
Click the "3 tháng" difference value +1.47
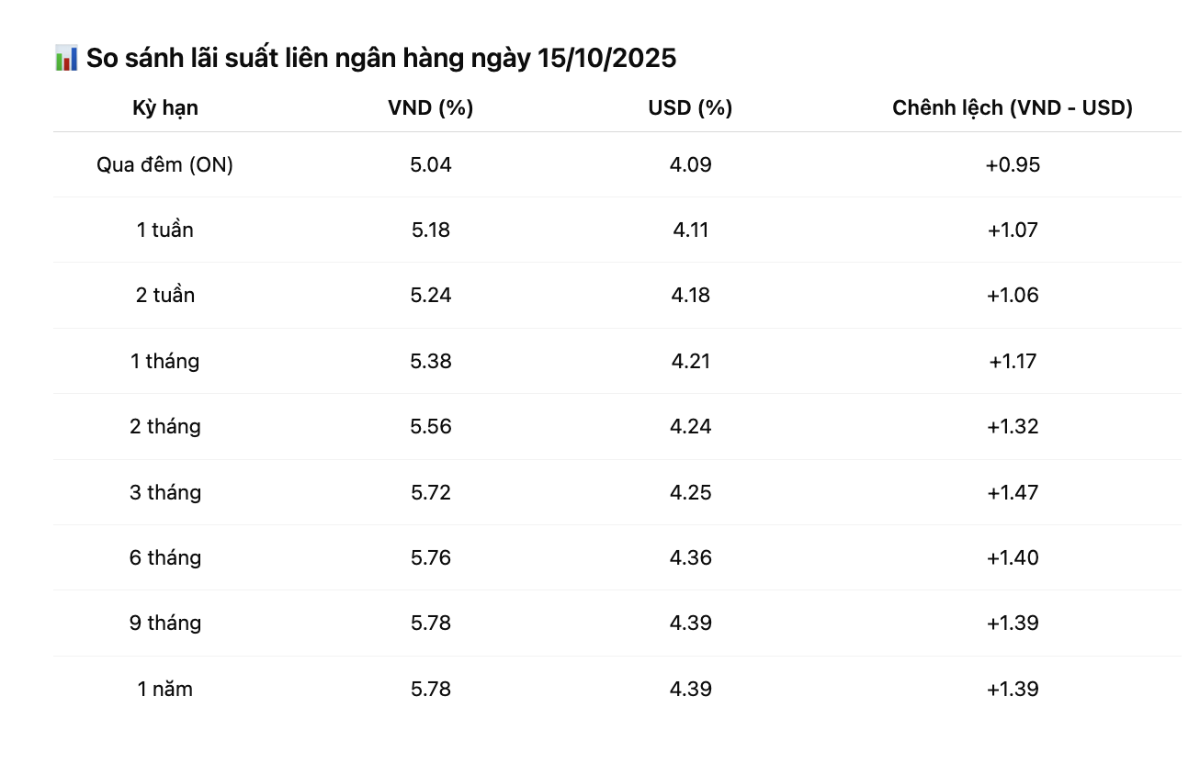click(1012, 492)
